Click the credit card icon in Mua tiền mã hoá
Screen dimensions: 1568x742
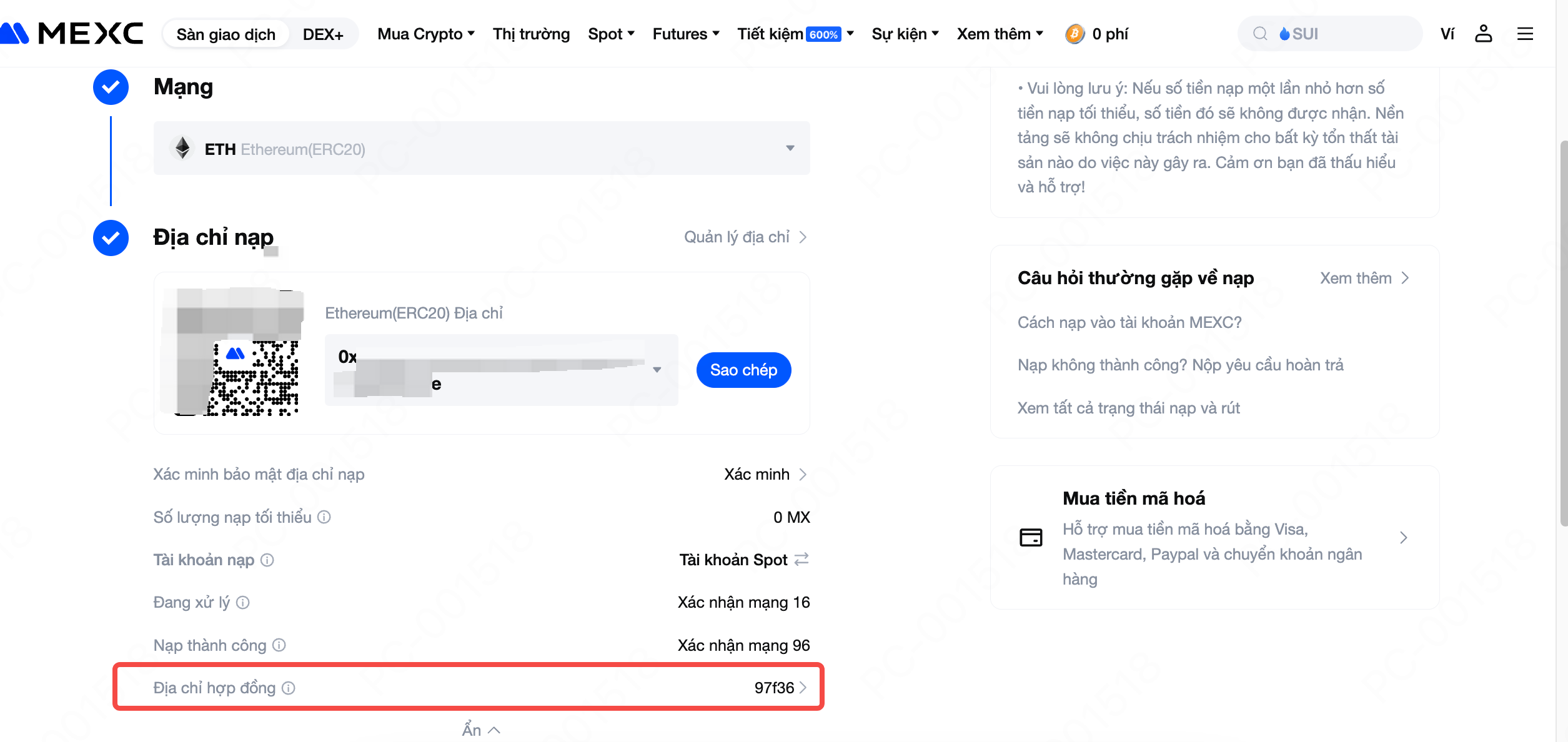click(1031, 537)
